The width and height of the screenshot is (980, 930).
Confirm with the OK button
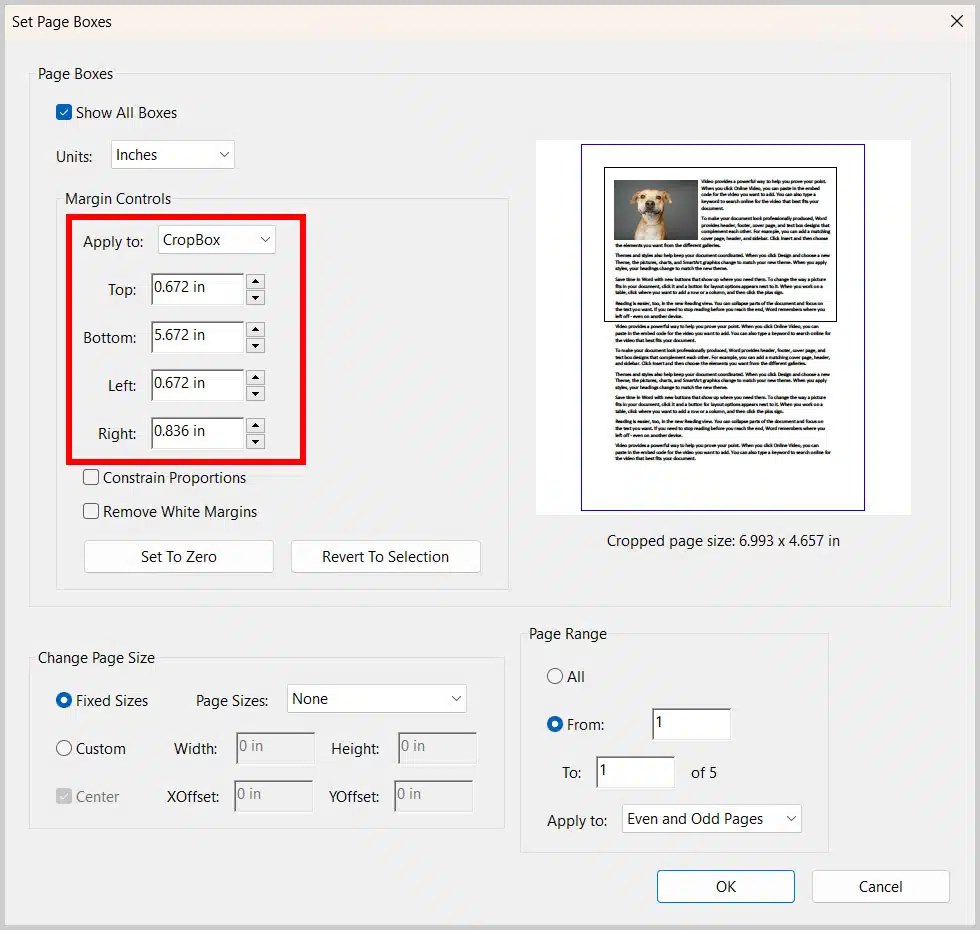[726, 886]
